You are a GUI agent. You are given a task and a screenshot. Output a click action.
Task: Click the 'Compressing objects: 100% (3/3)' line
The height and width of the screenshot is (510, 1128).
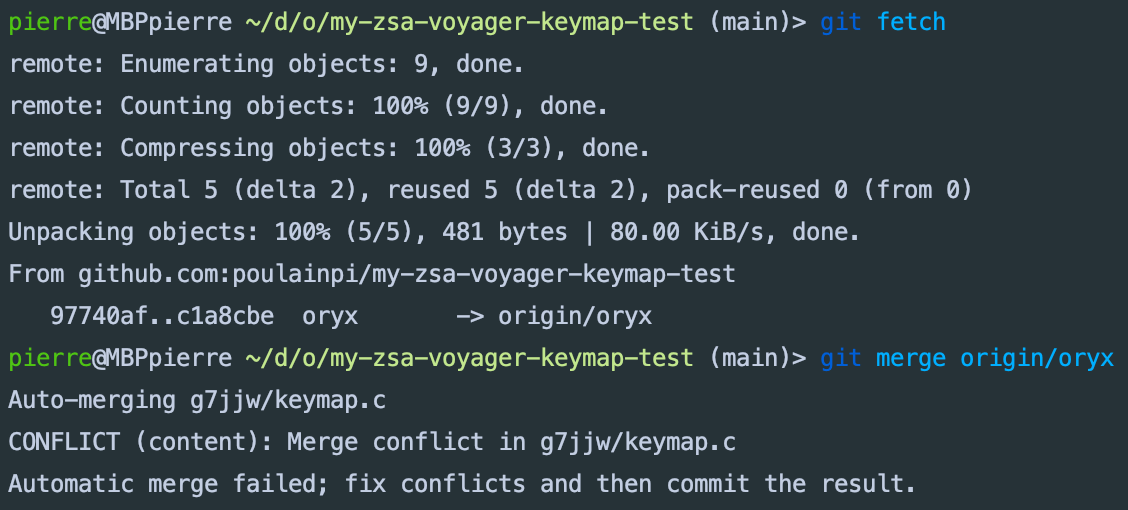[329, 148]
